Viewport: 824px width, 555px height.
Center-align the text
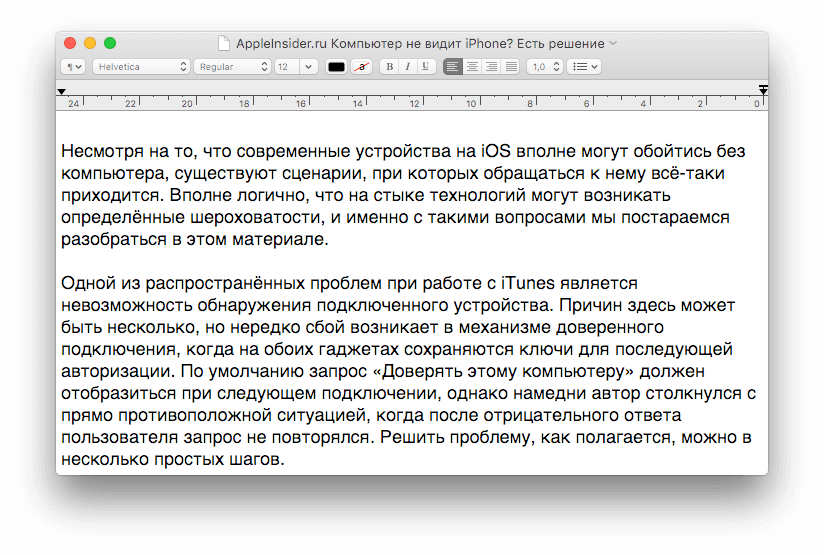tap(472, 67)
